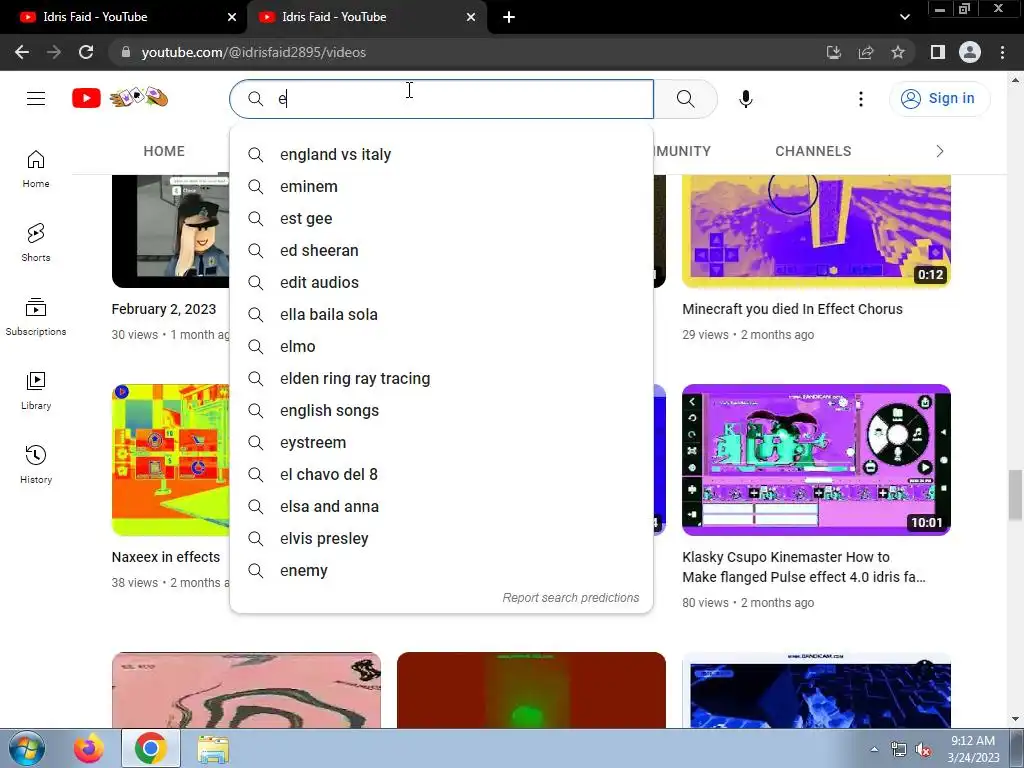Open Chrome profile avatar
This screenshot has width=1024, height=768.
(970, 52)
